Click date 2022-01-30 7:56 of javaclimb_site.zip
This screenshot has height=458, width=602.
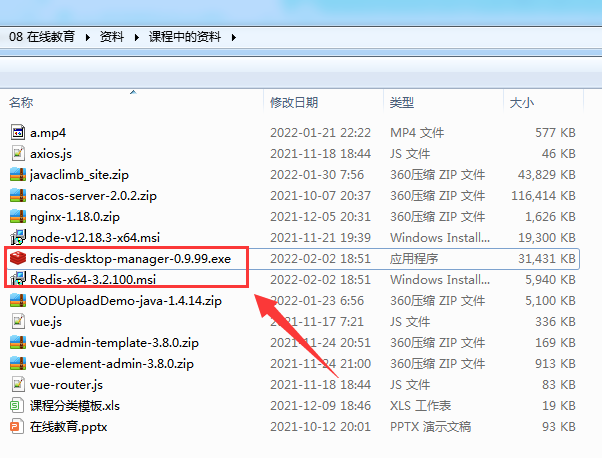point(317,175)
